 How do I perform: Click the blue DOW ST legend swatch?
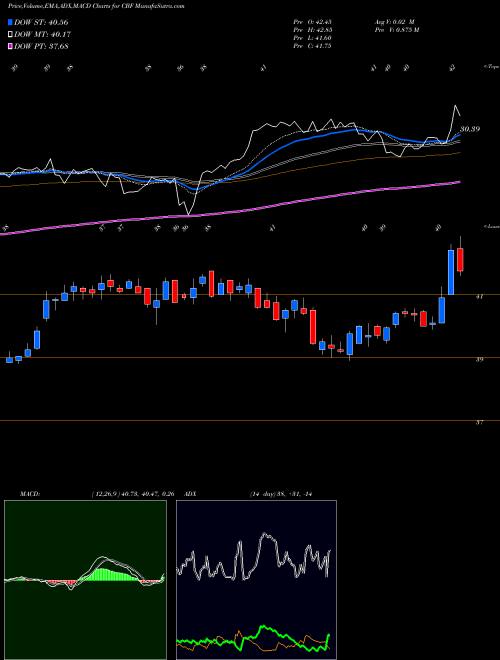(x=11, y=22)
